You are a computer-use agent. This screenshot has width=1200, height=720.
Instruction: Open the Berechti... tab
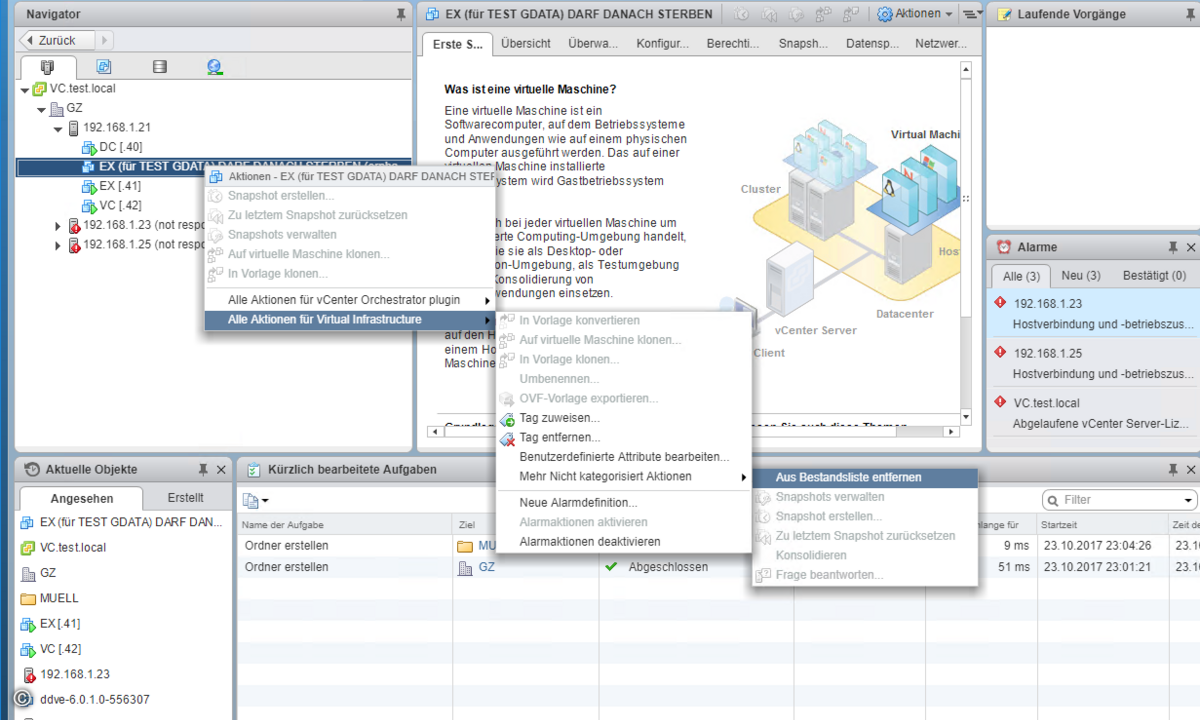click(x=733, y=44)
